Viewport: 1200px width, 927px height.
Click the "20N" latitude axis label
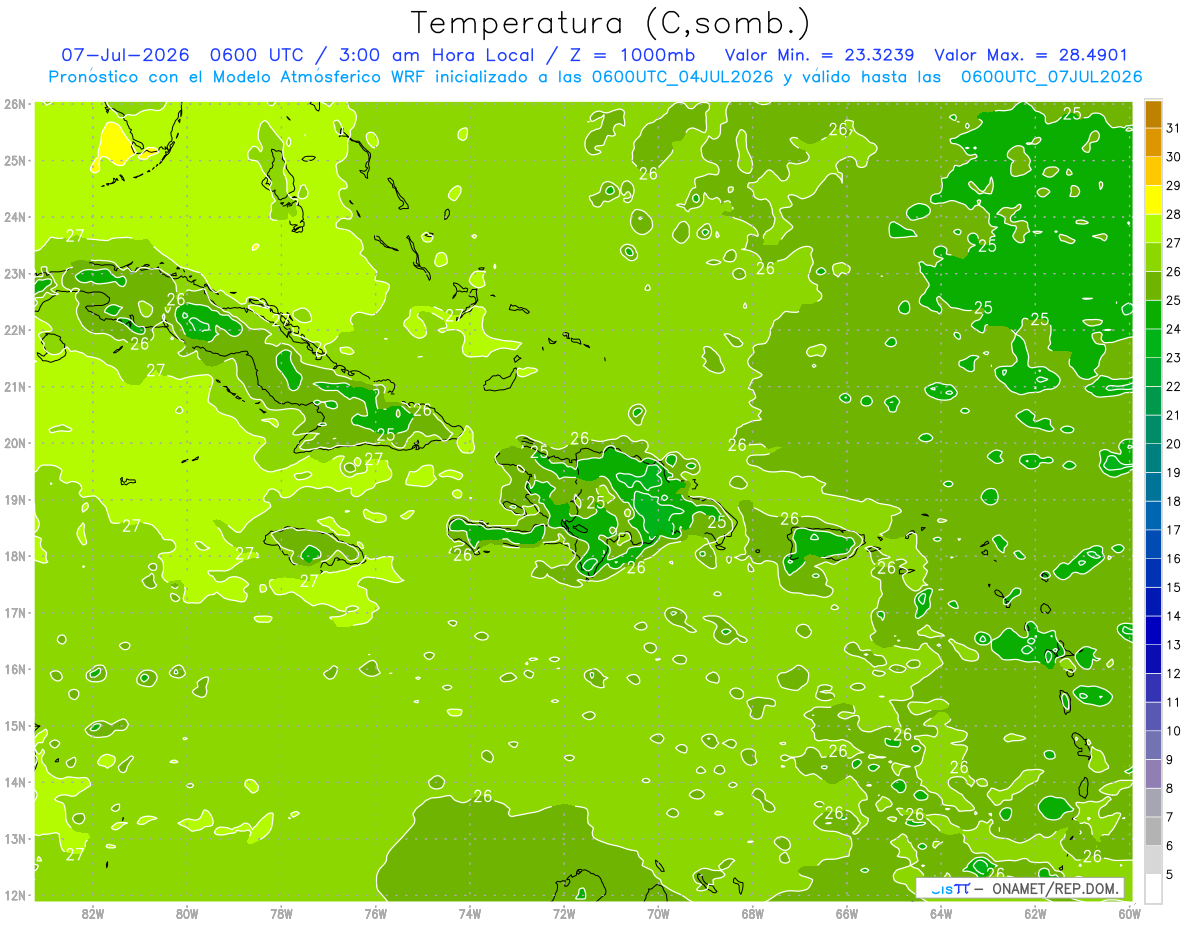point(14,443)
